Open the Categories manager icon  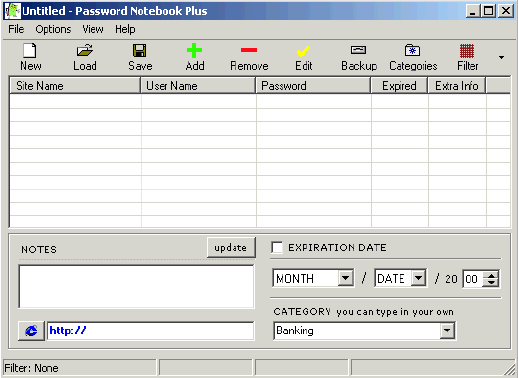(x=413, y=57)
